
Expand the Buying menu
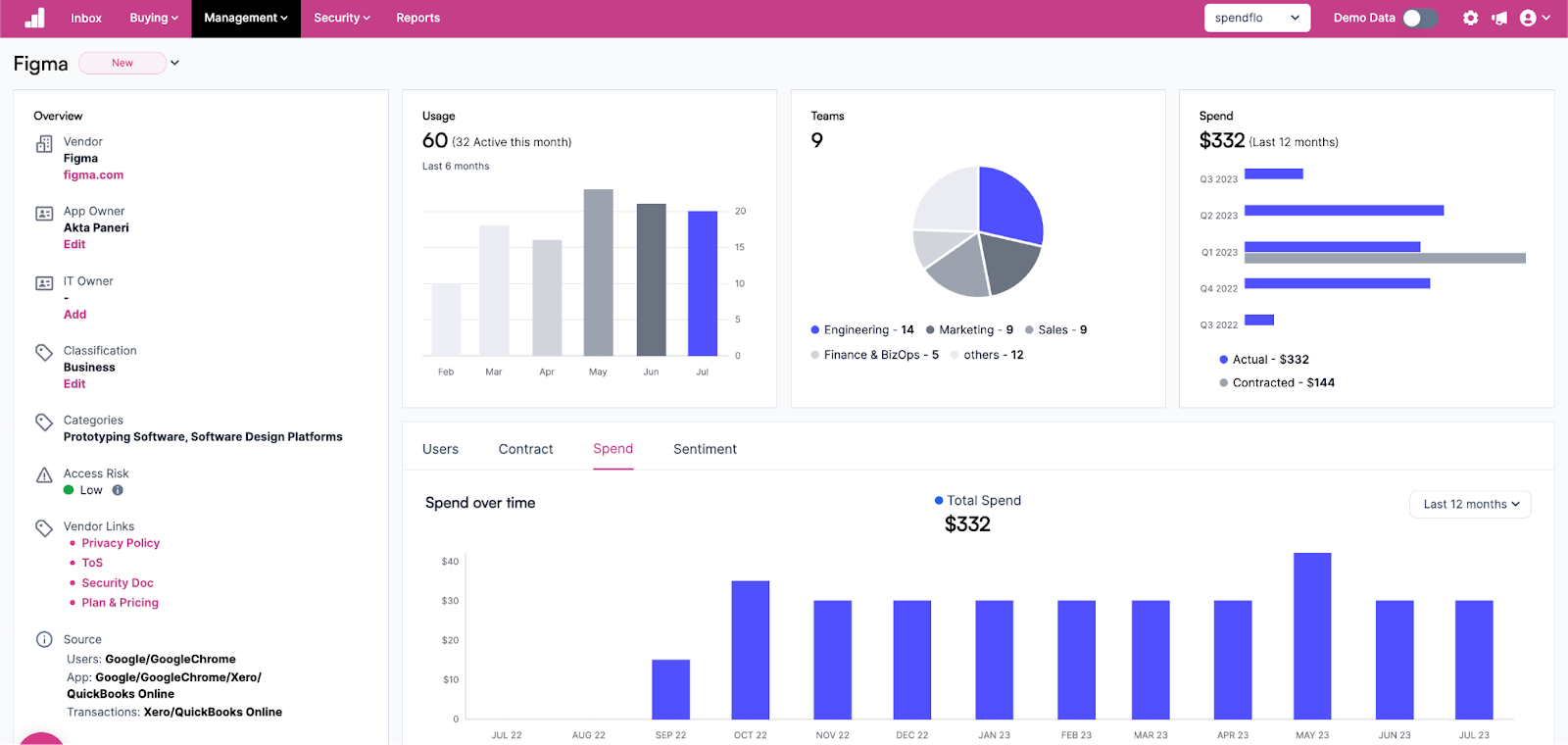click(154, 18)
